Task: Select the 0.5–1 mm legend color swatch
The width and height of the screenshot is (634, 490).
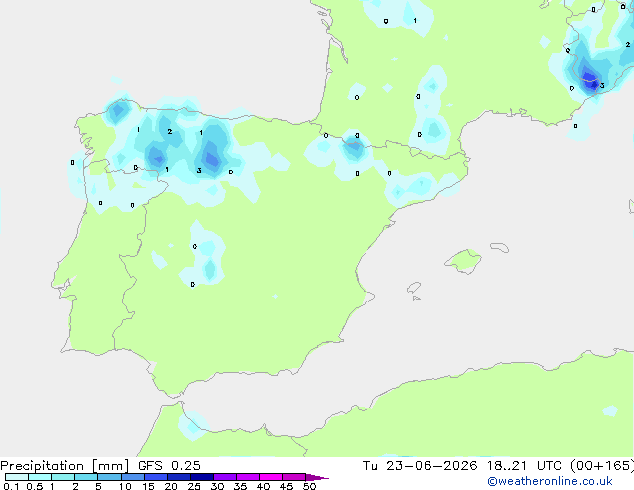Action: coord(40,477)
